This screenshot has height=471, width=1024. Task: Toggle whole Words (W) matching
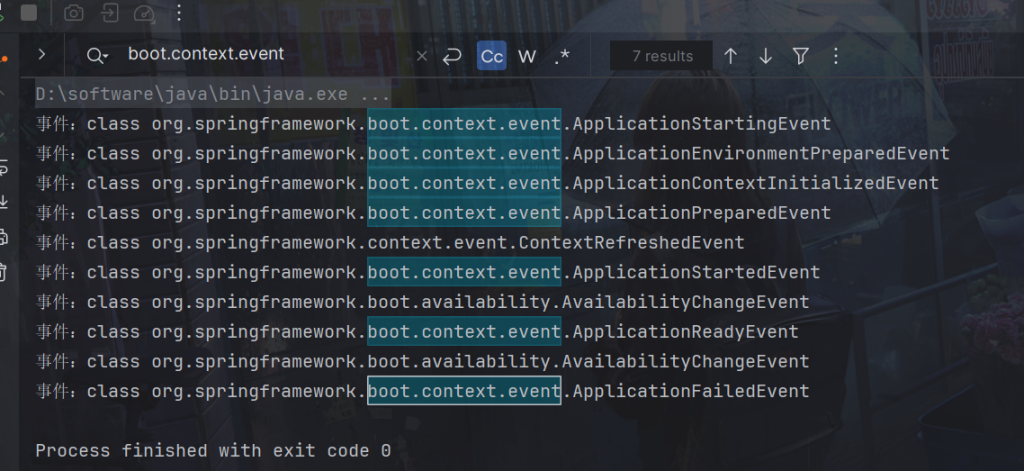[528, 56]
